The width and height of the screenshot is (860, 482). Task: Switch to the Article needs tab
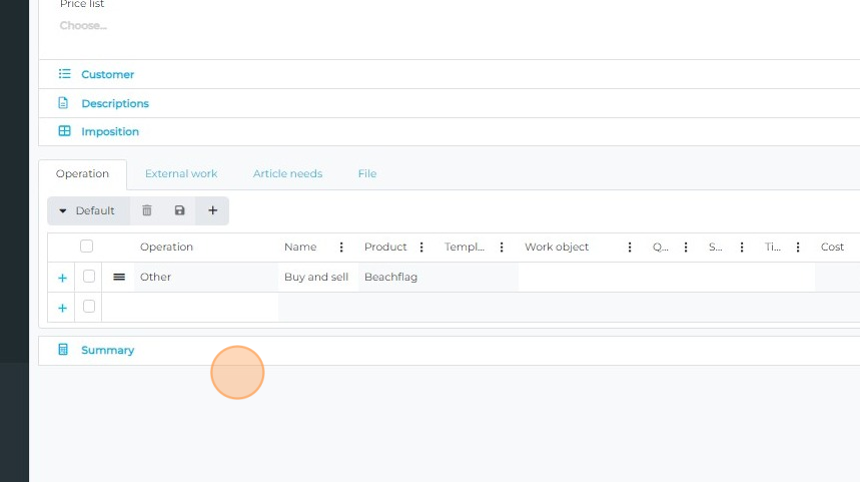(x=287, y=174)
